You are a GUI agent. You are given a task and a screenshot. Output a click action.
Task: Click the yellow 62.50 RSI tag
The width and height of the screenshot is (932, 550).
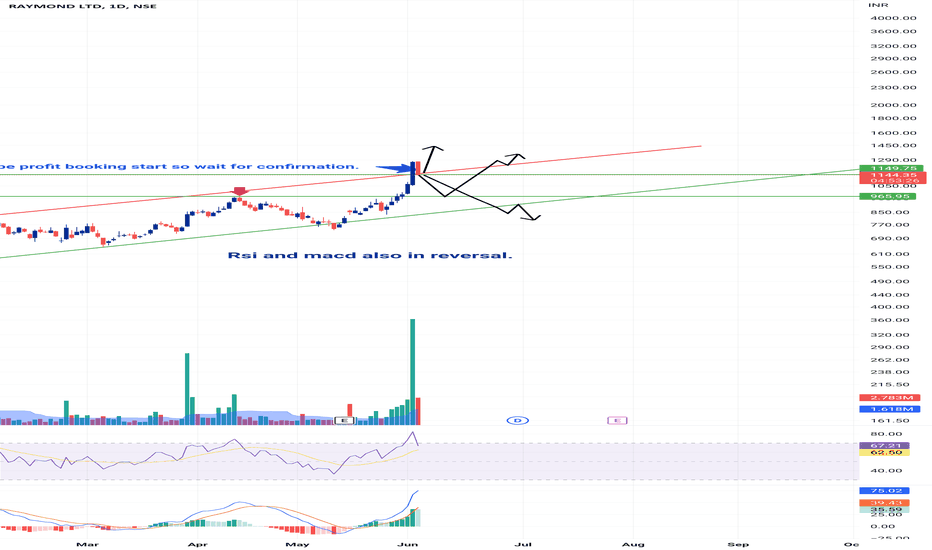point(884,452)
